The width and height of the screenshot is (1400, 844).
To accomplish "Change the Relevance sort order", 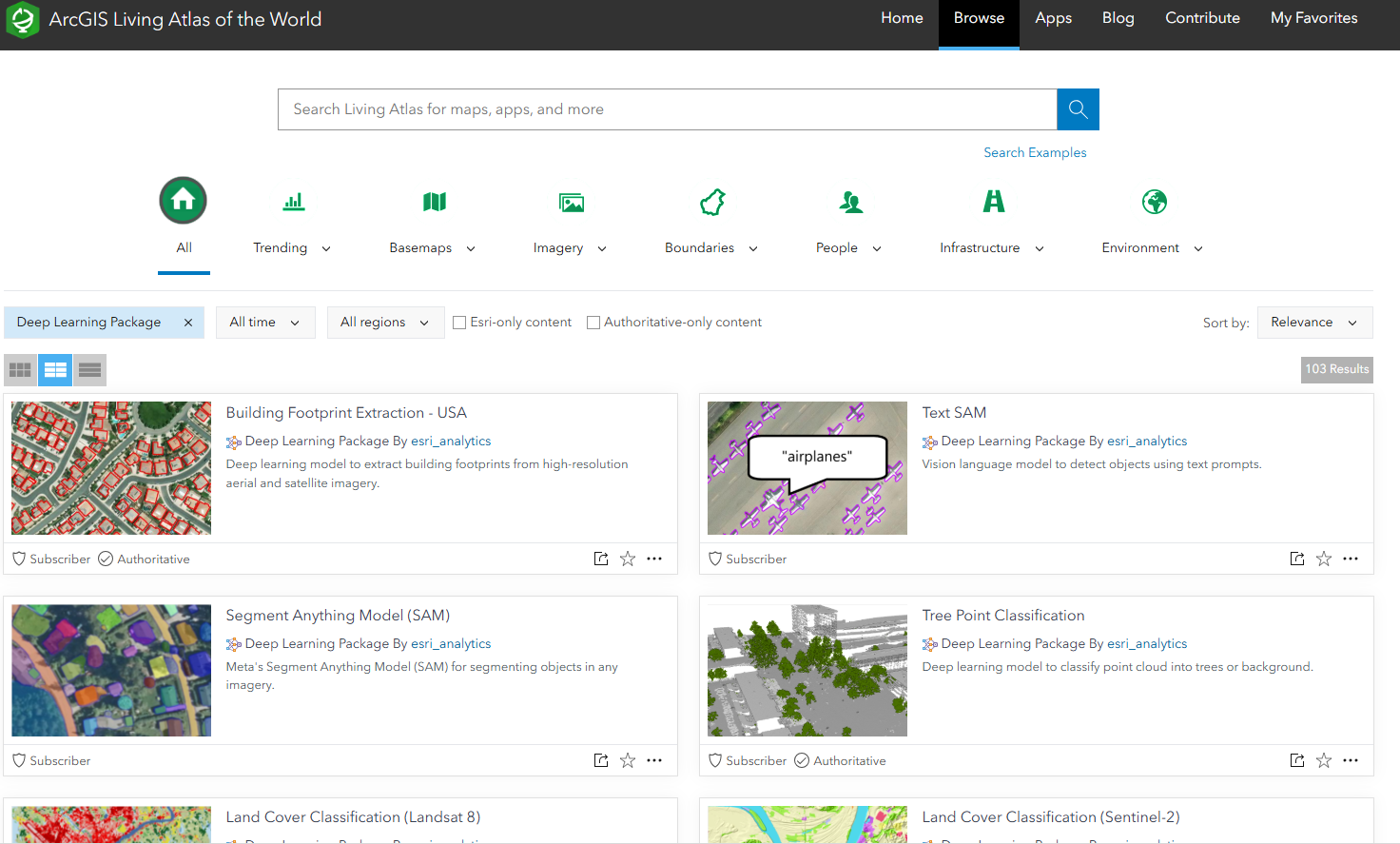I will pyautogui.click(x=1314, y=322).
